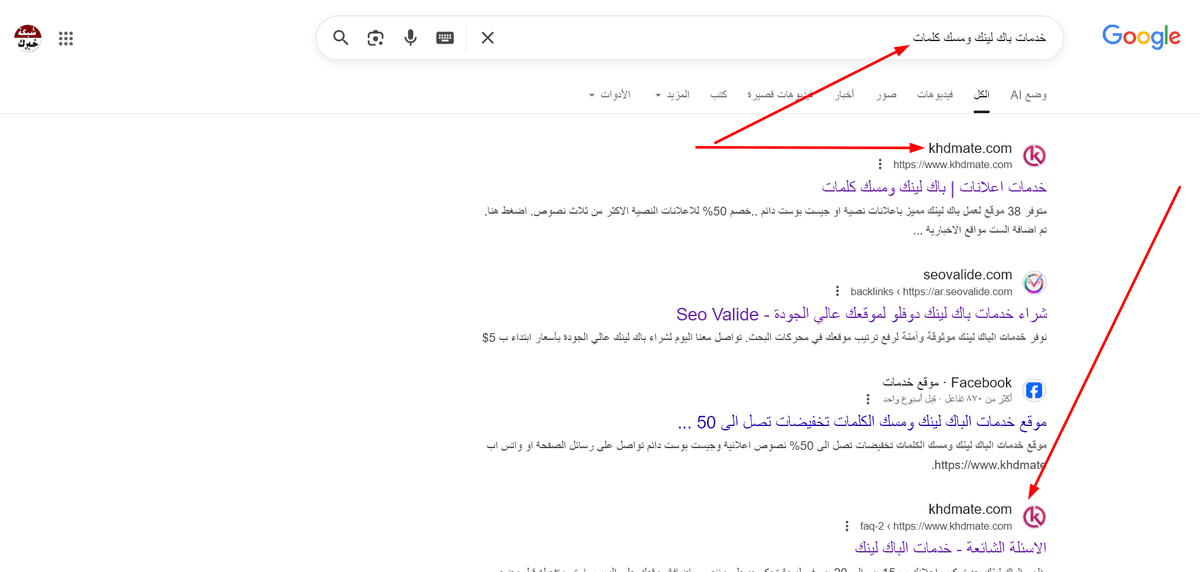Open الاسئلة الشائعة - خدمات الباك لينك link
Viewport: 1200px width, 572px height.
pyautogui.click(x=951, y=548)
